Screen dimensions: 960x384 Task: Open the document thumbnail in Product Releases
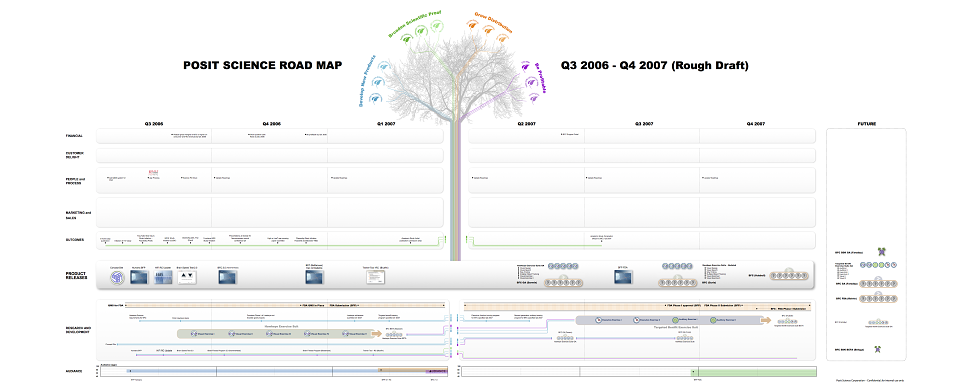click(x=375, y=277)
